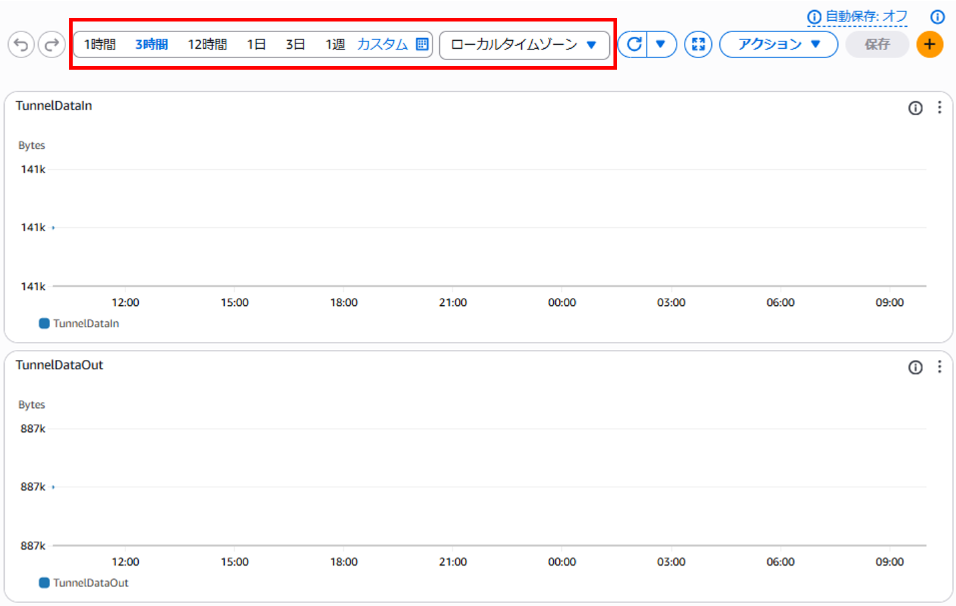Toggle the TunnelDataOut legend color swatch
956x606 pixels.
coord(44,583)
